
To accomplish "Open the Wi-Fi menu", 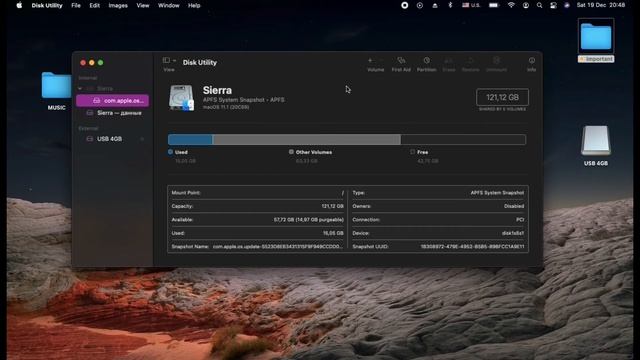I will [511, 5].
